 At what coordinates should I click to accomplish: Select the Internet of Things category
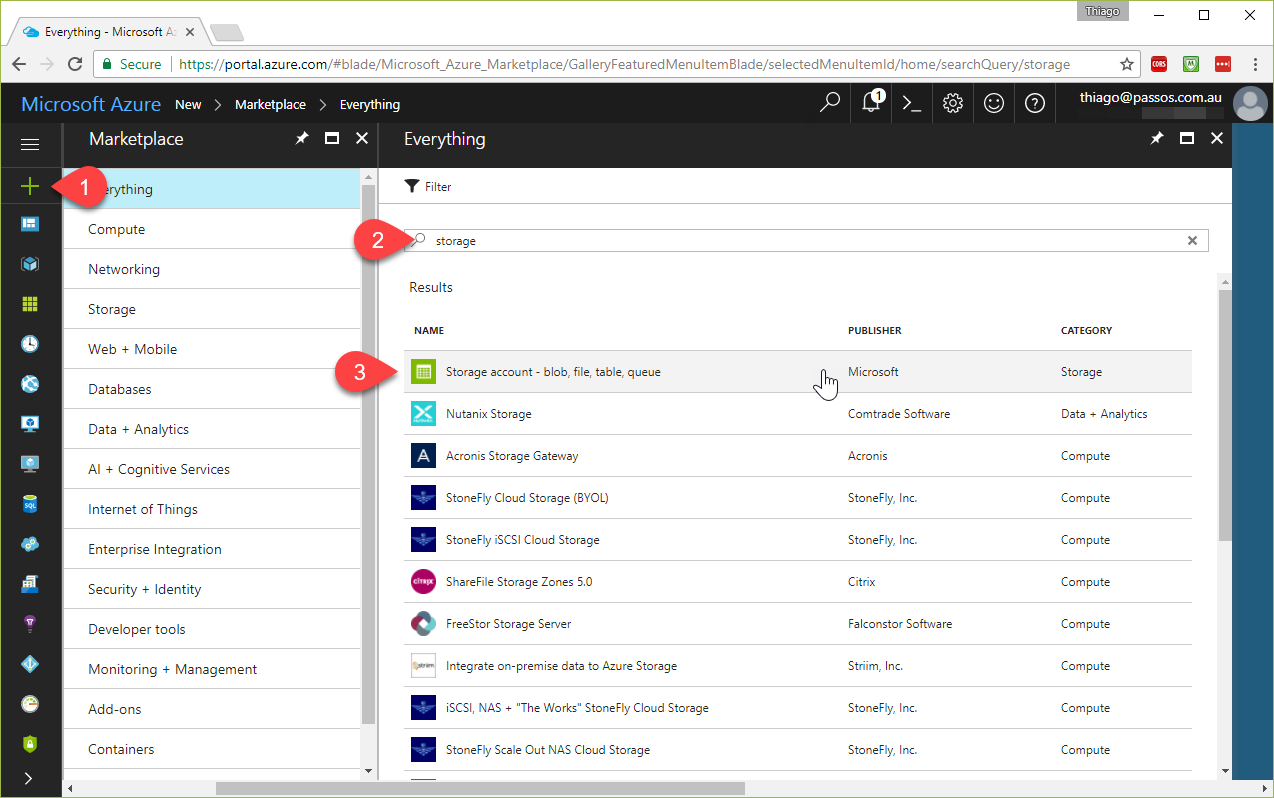[212, 509]
